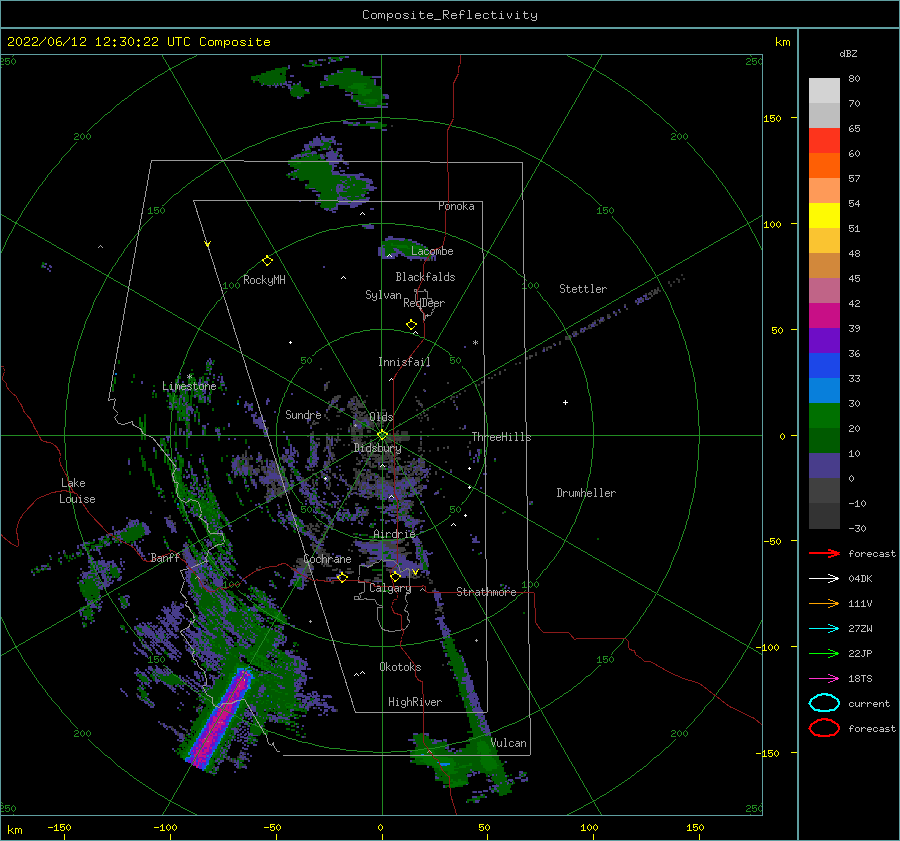Click the green 30 dBZ swatch
Viewport: 900px width, 841px height.
coord(824,415)
